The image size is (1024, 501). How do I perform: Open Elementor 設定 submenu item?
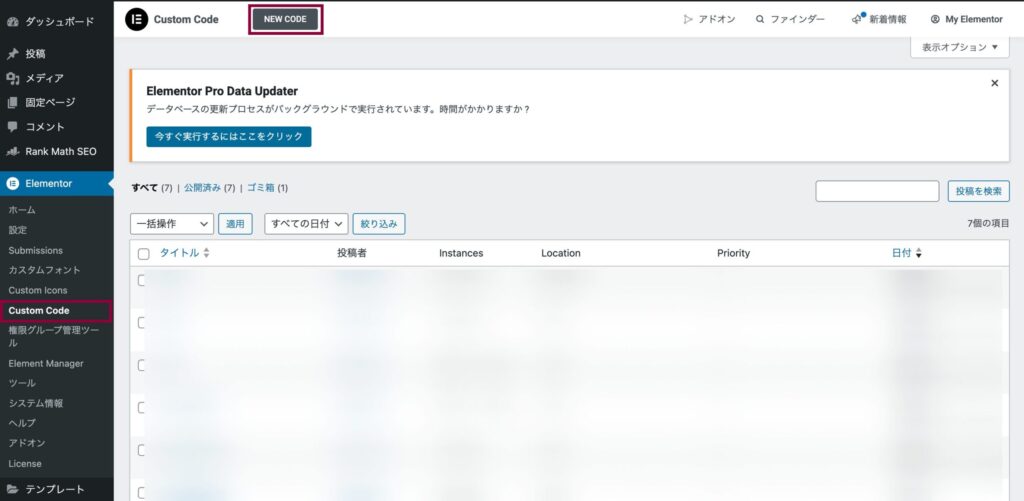18,230
